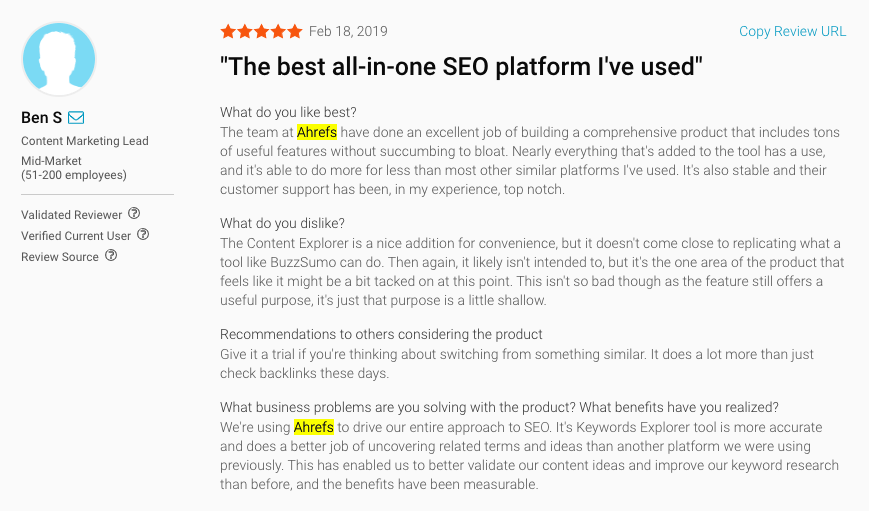
Task: Click the envelope icon beside Ben S
Action: tap(76, 118)
